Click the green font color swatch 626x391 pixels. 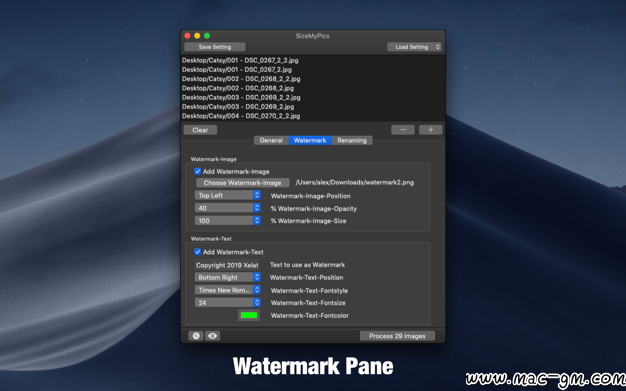point(249,315)
